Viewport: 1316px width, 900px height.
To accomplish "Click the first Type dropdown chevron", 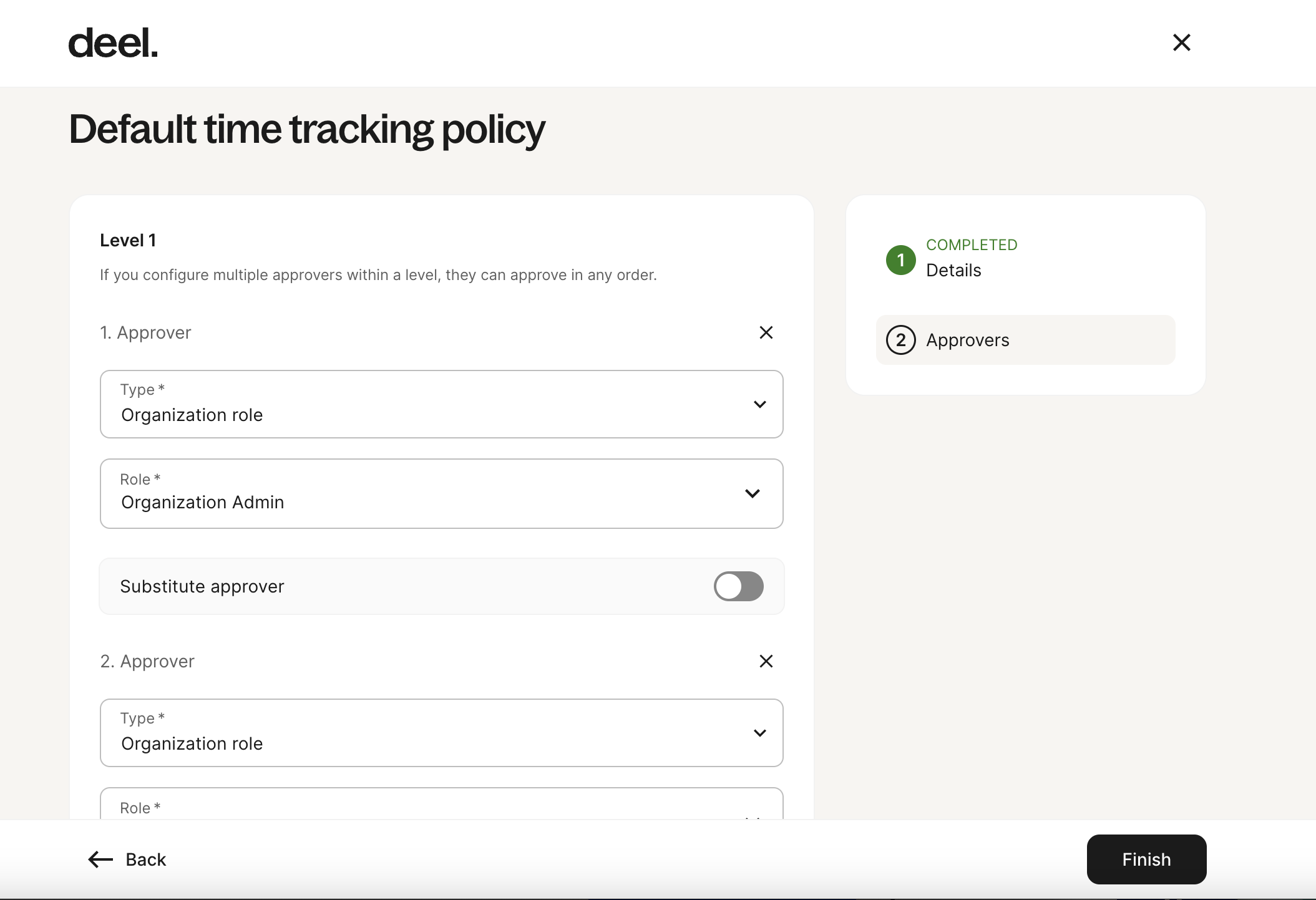I will 759,404.
